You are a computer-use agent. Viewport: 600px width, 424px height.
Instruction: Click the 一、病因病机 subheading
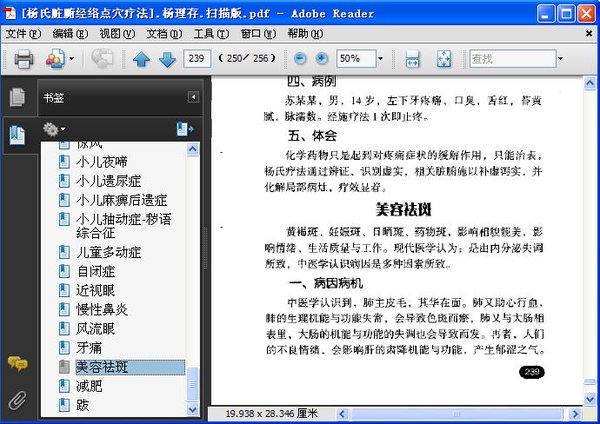coord(326,283)
